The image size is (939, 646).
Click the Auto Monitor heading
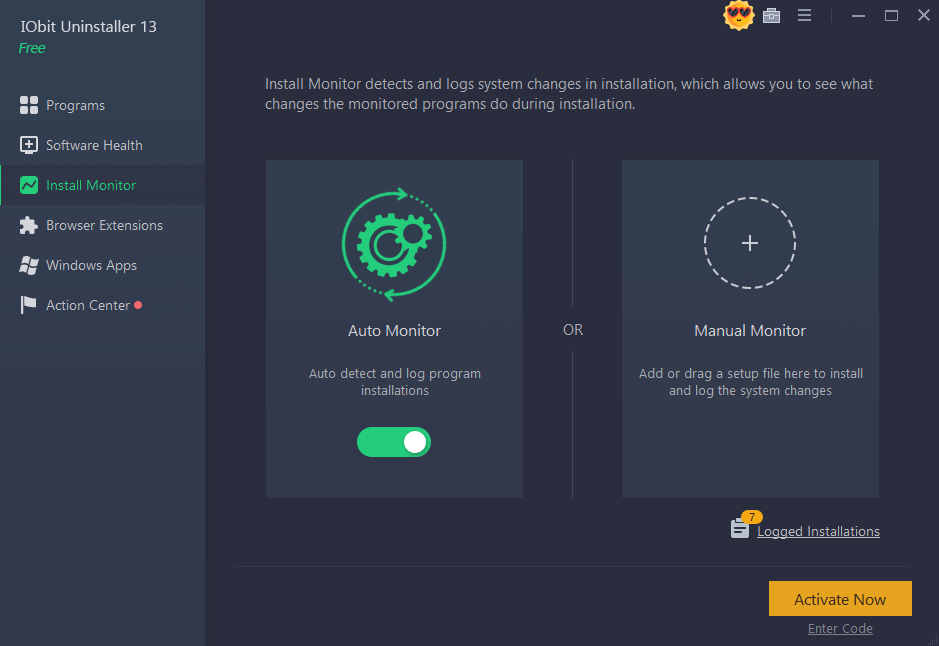pos(394,330)
